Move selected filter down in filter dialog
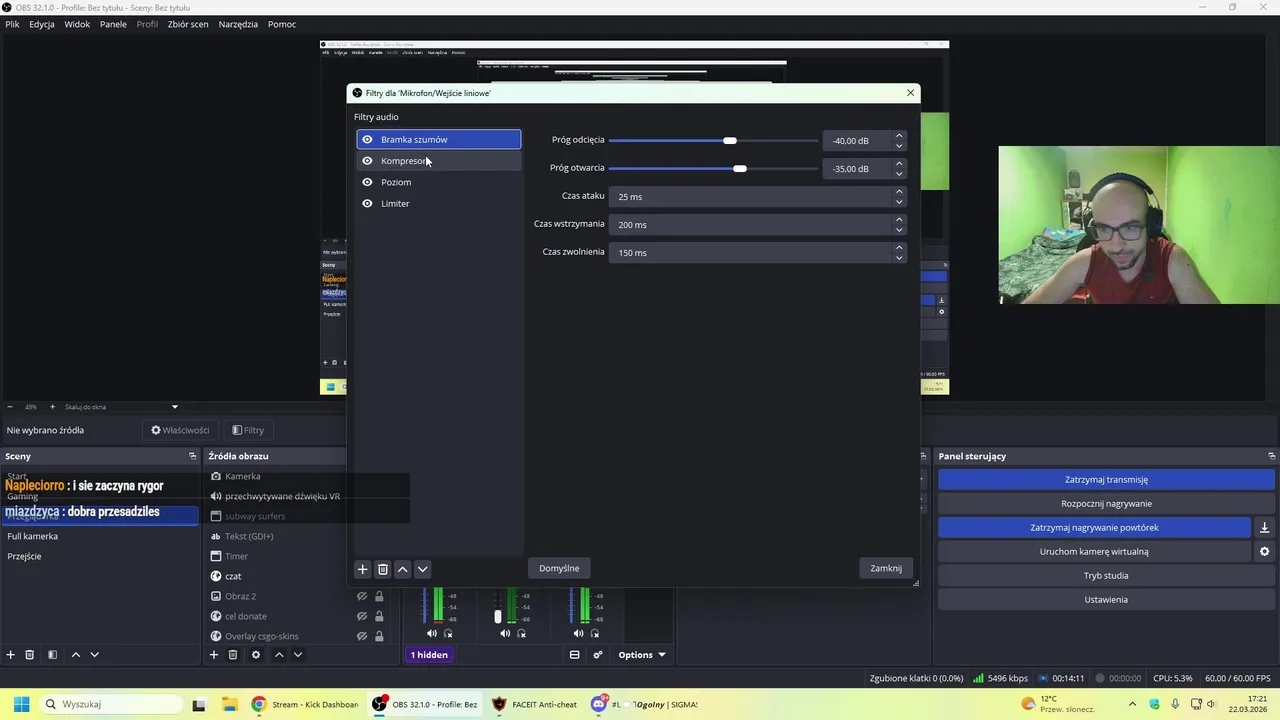Viewport: 1280px width, 720px height. coord(422,569)
